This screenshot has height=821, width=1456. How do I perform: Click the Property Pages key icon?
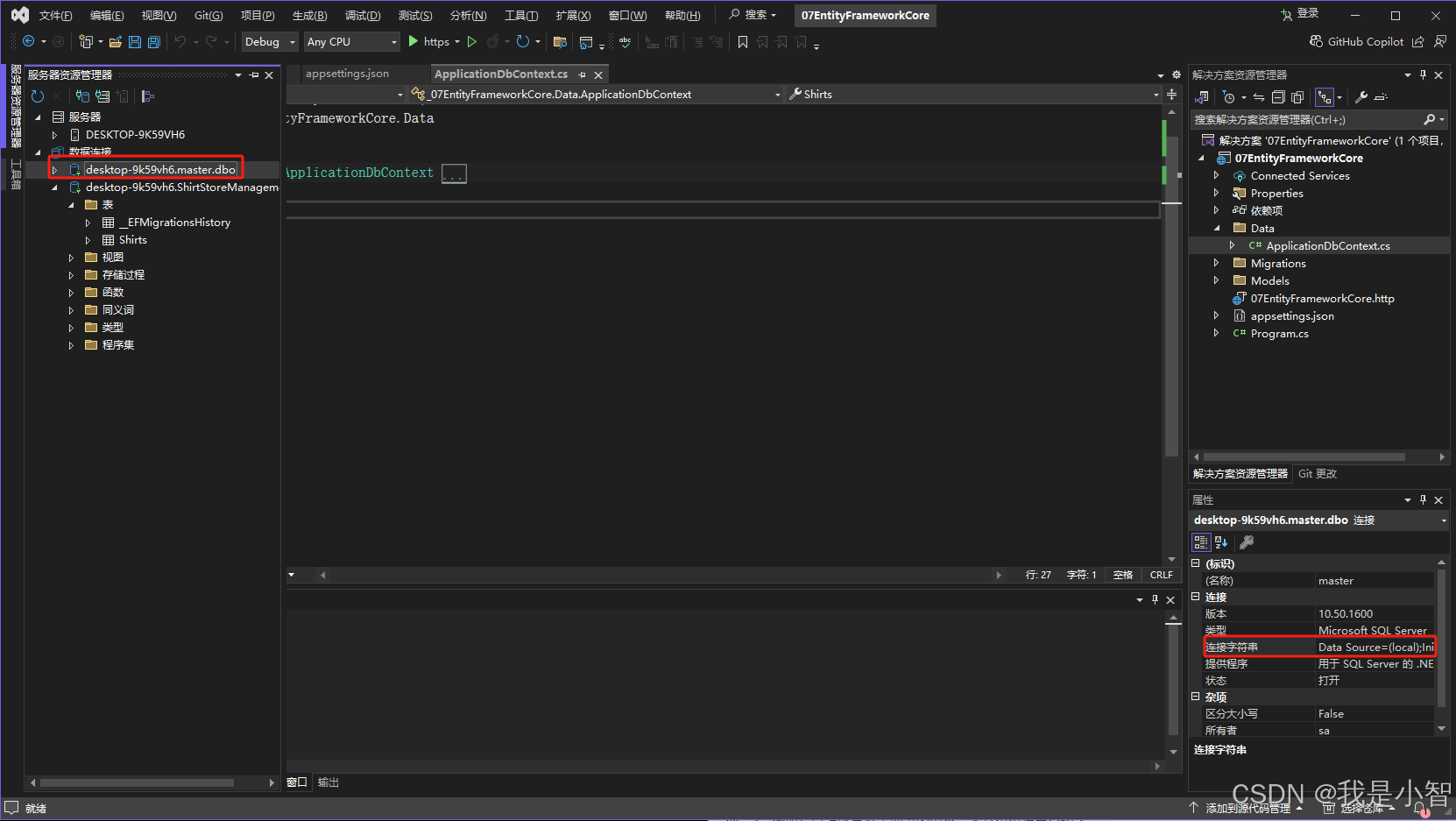(x=1247, y=542)
